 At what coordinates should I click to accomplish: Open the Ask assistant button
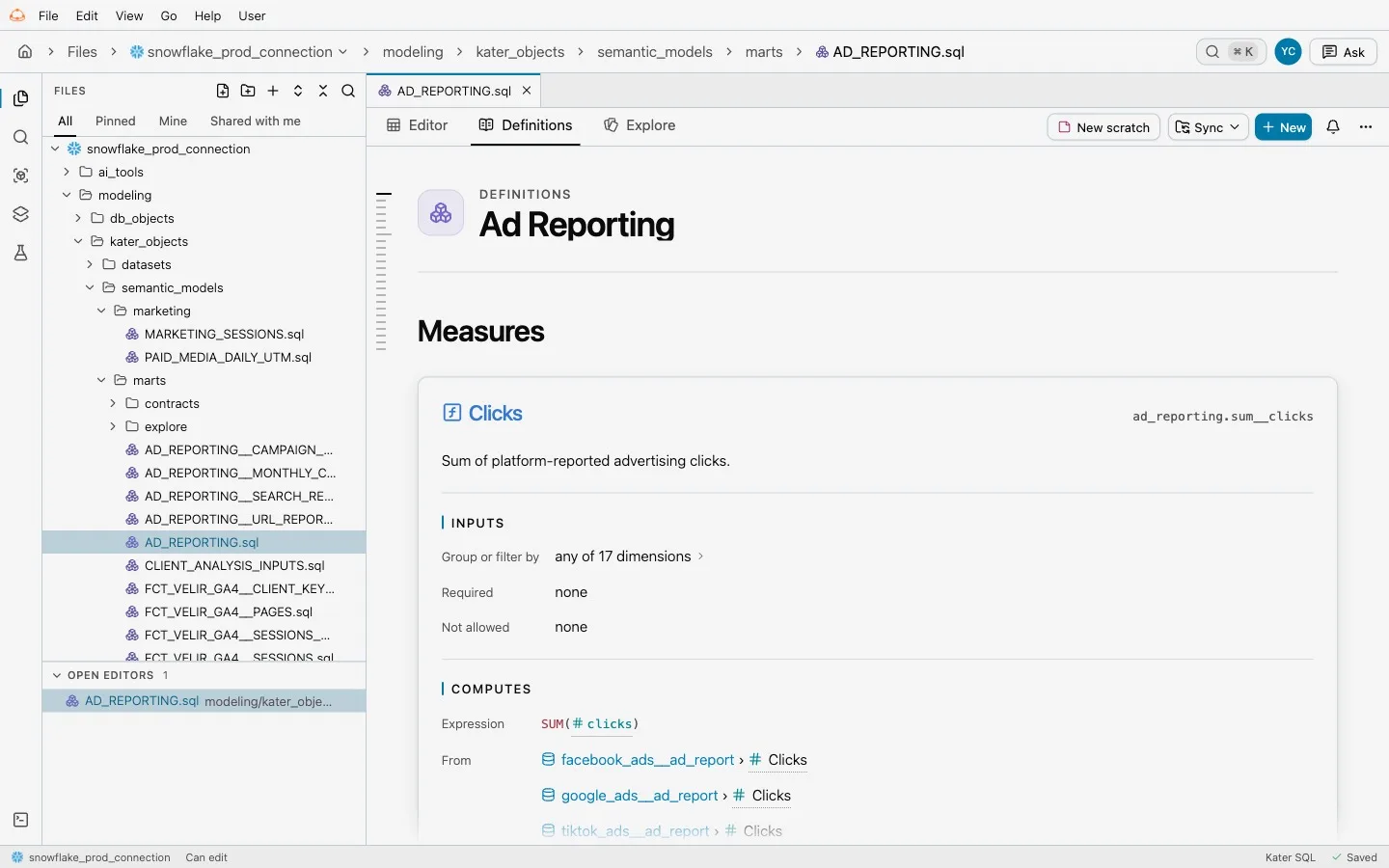coord(1344,52)
